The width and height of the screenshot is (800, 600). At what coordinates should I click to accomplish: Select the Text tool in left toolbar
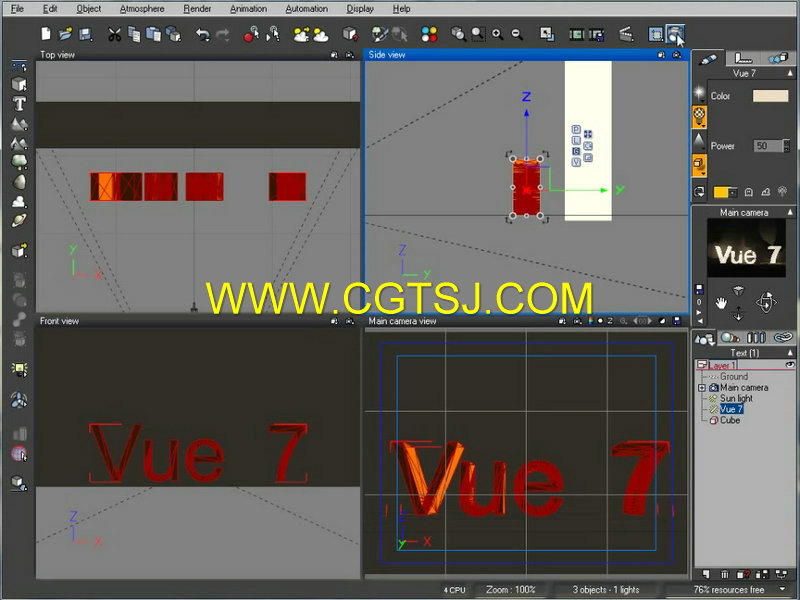[x=19, y=104]
